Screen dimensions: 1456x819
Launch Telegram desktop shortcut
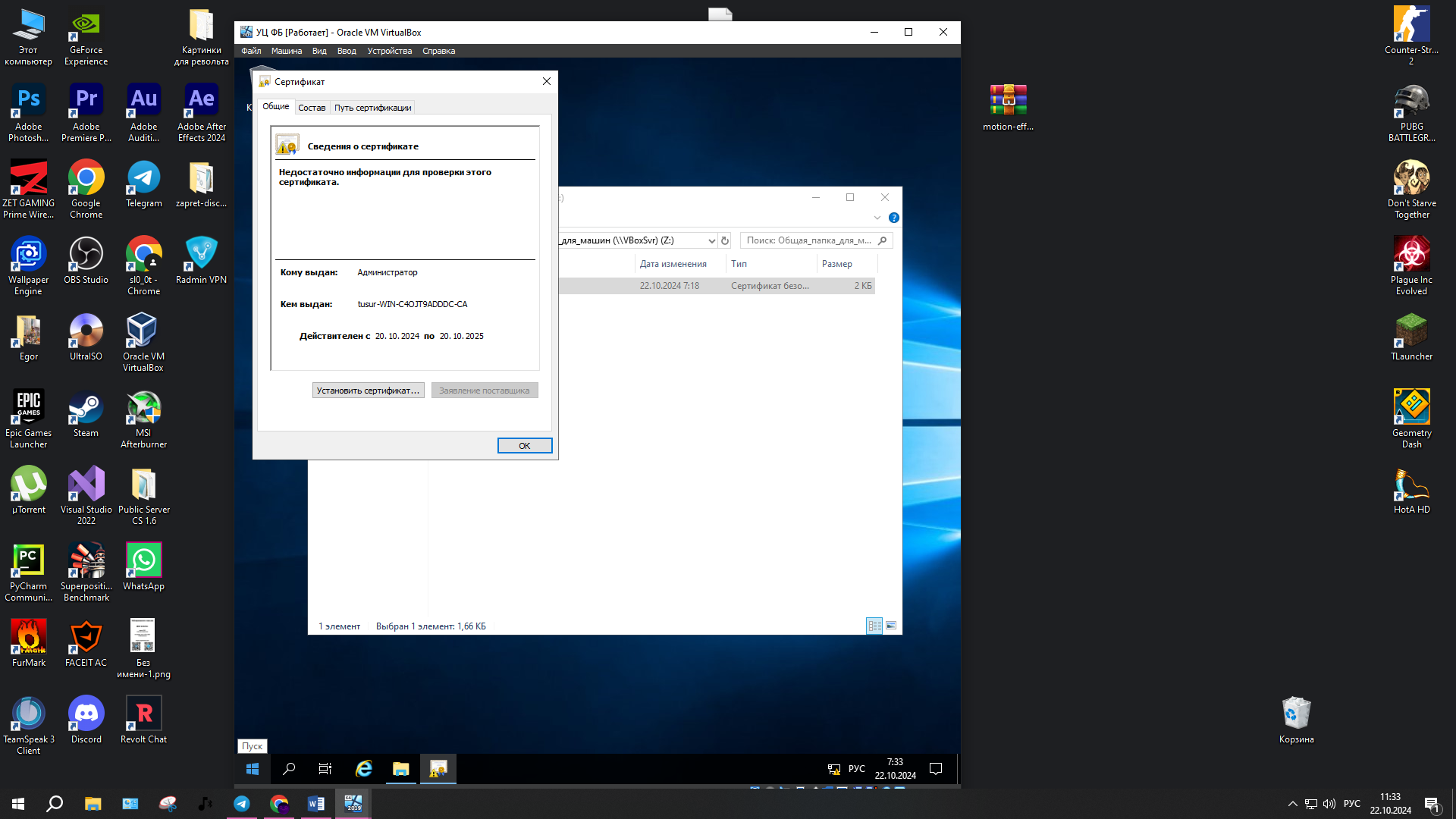pyautogui.click(x=144, y=184)
